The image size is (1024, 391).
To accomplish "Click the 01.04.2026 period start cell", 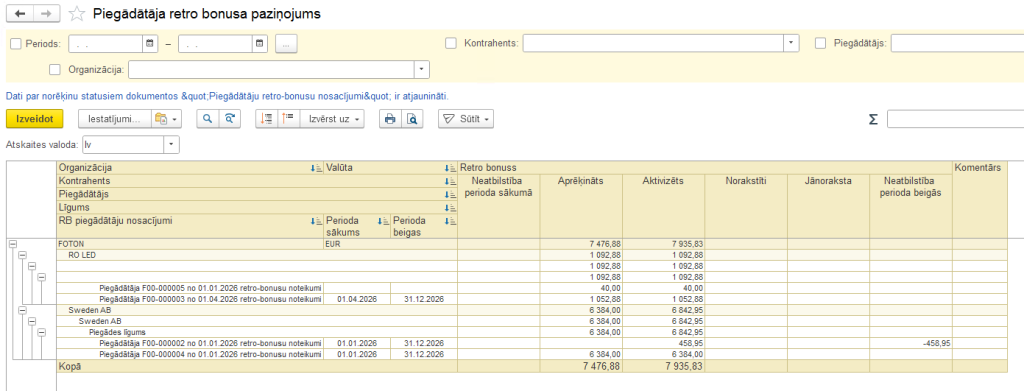I will [357, 299].
